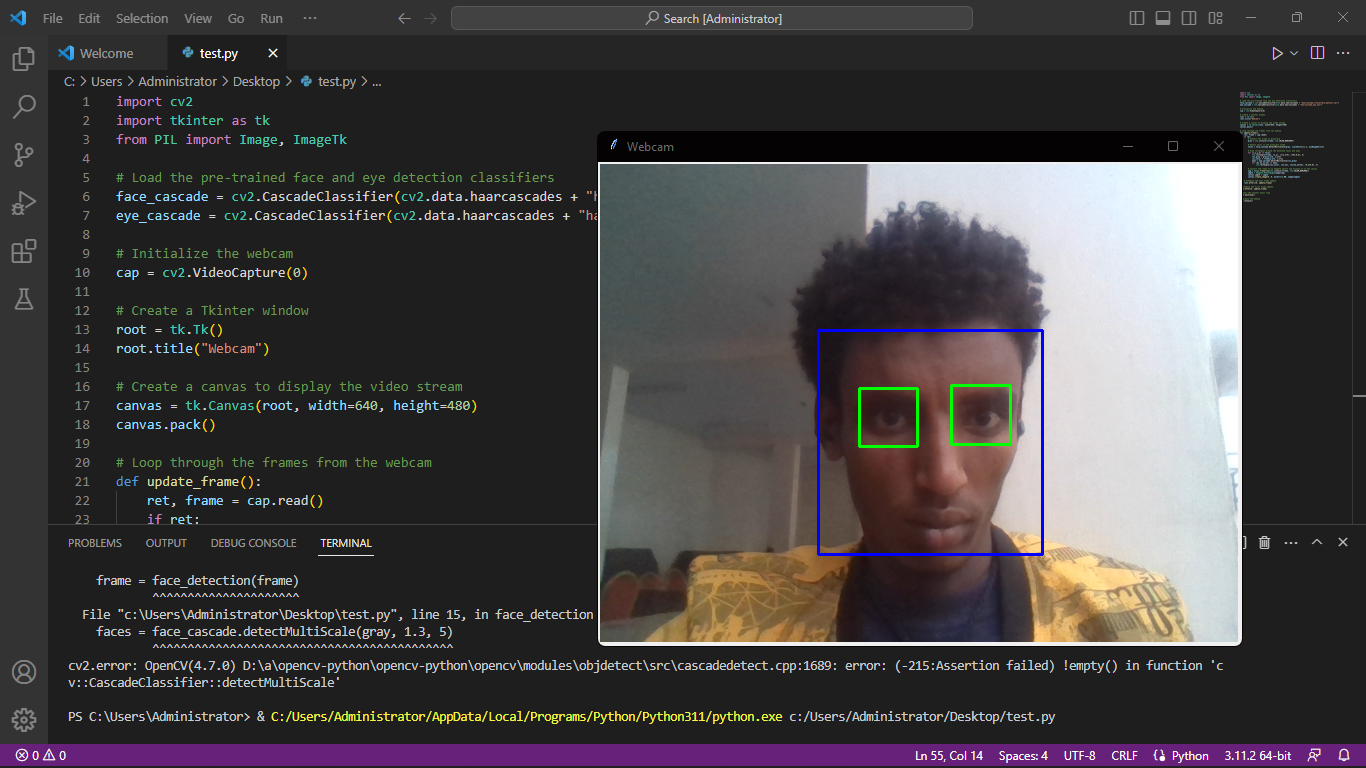Open the Testing flask icon view
Image resolution: width=1366 pixels, height=768 pixels.
click(x=24, y=298)
